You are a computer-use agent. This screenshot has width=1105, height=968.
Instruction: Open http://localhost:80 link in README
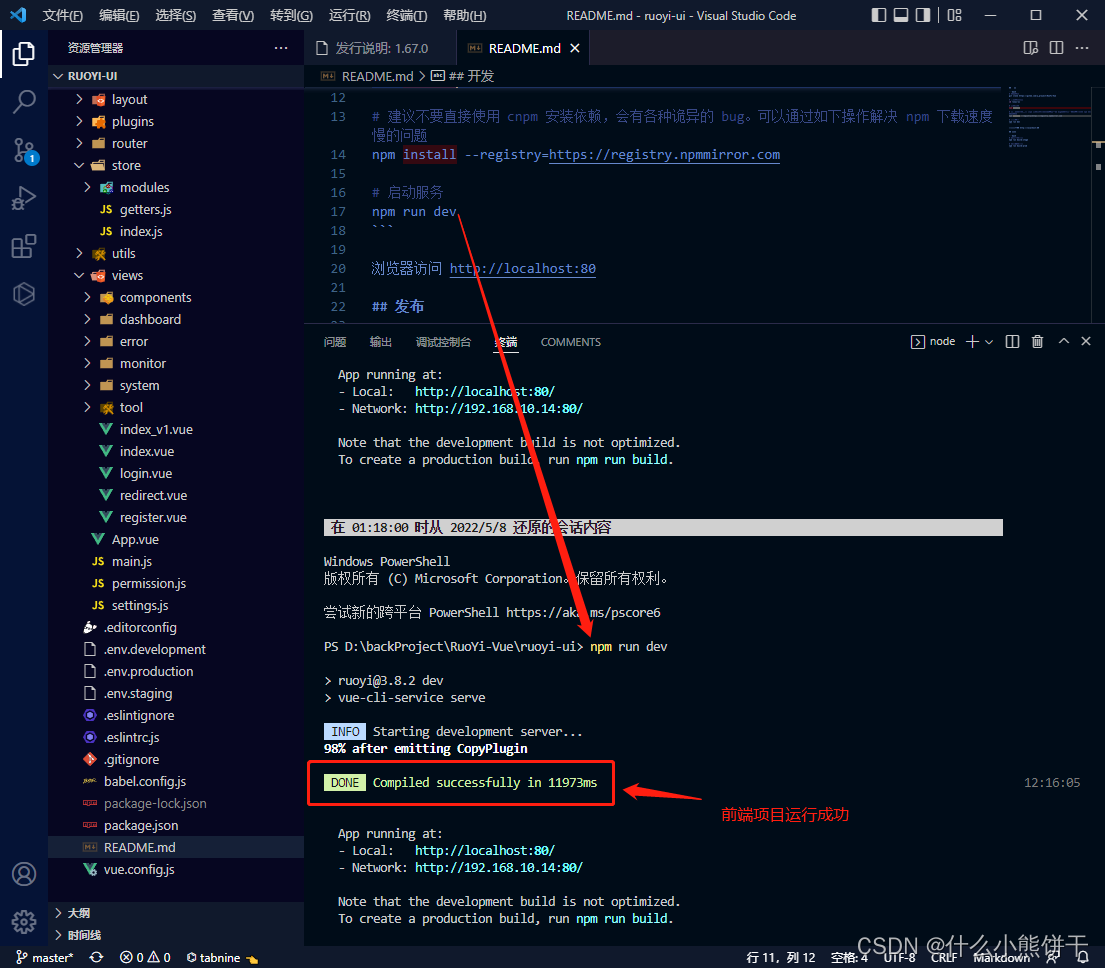523,268
